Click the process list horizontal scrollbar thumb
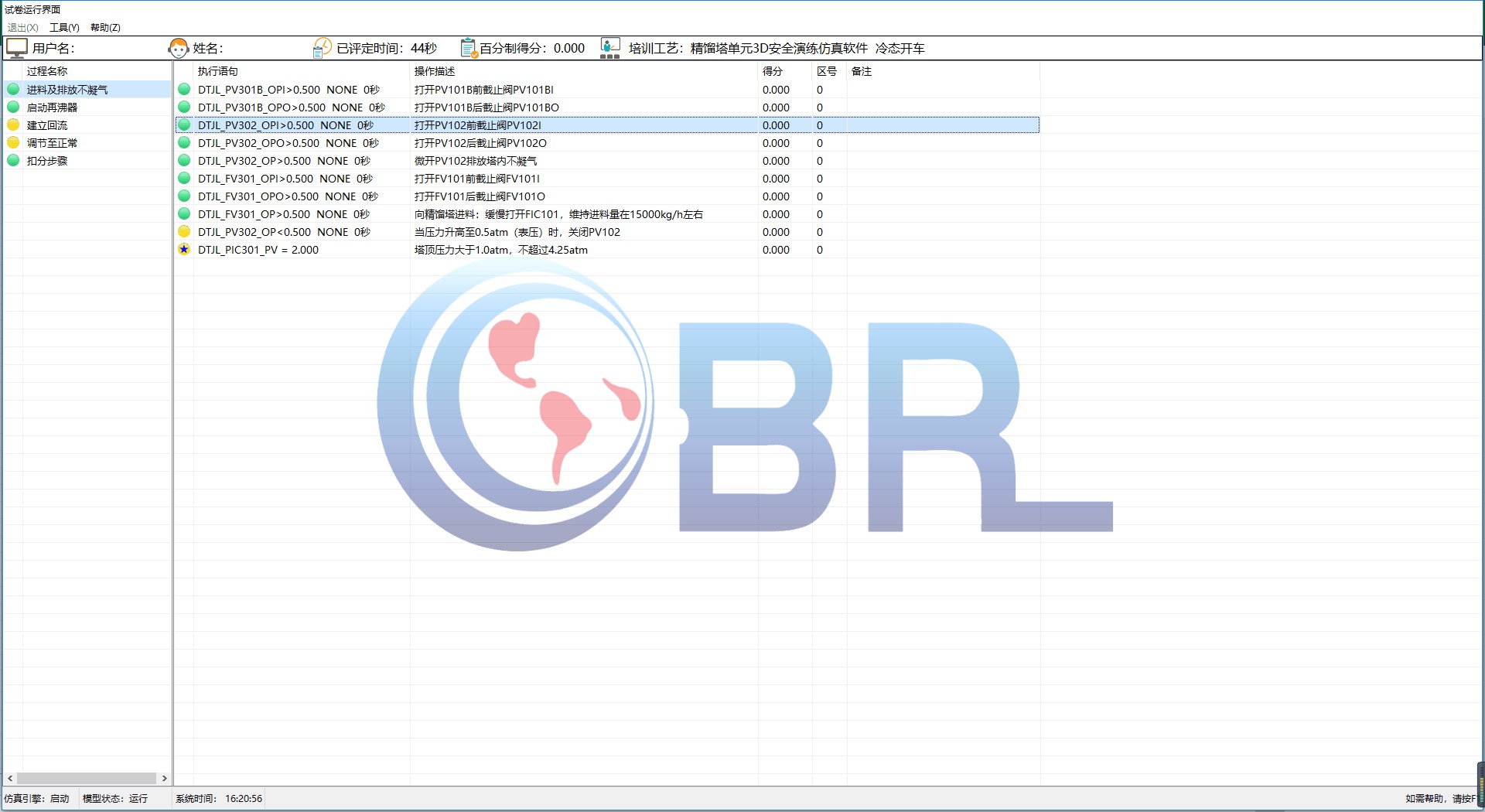The width and height of the screenshot is (1485, 812). coord(87,778)
